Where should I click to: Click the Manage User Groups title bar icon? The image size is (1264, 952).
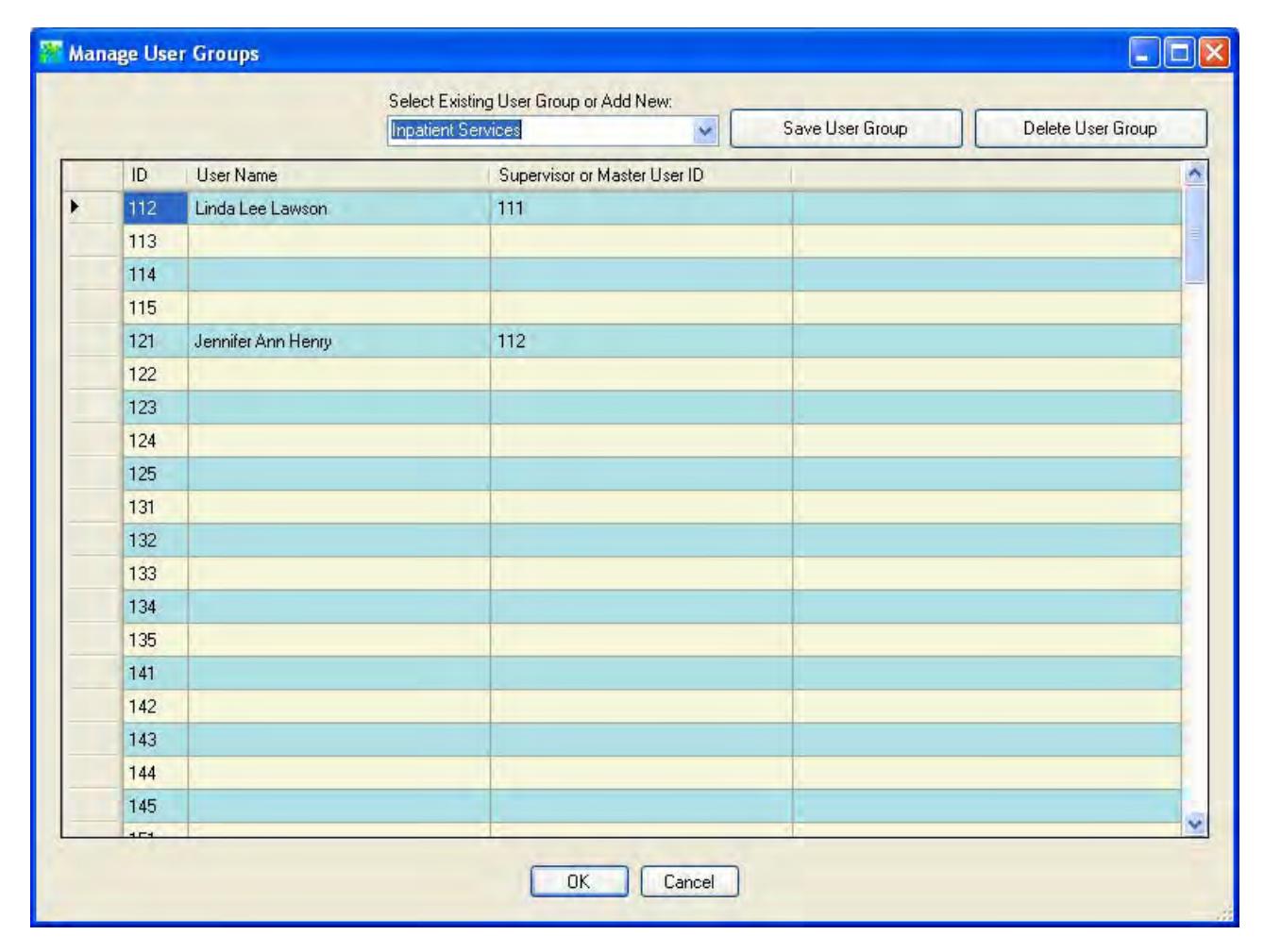pos(51,53)
